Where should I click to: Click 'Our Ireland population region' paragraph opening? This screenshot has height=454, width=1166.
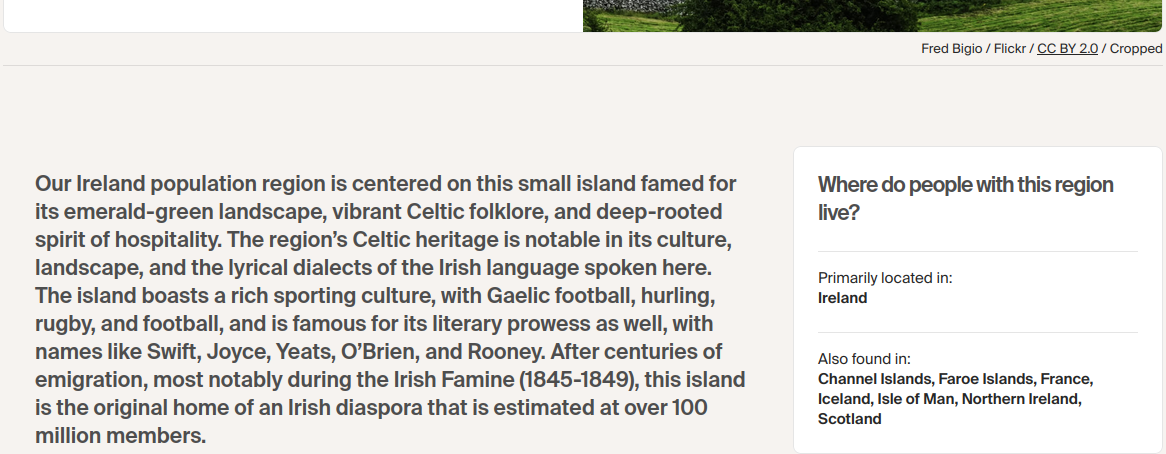(x=180, y=184)
